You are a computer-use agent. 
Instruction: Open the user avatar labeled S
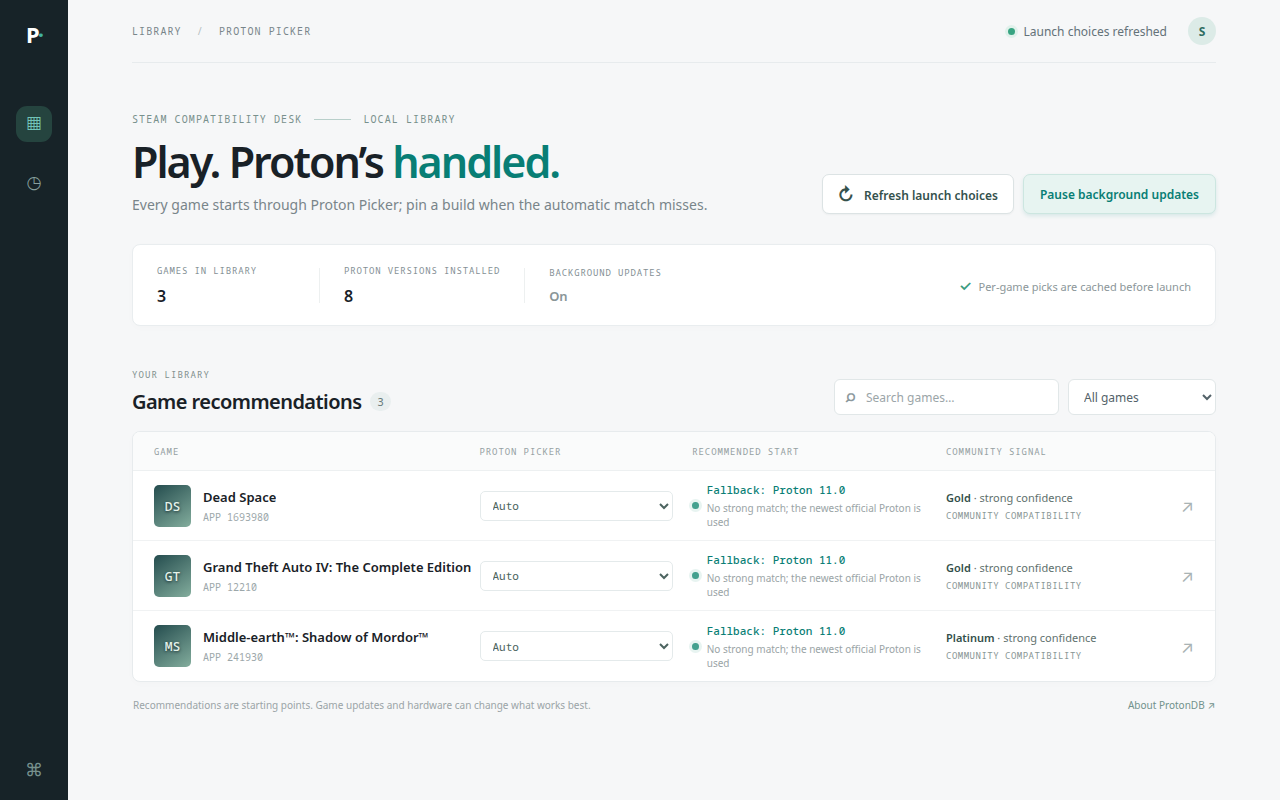click(x=1202, y=31)
